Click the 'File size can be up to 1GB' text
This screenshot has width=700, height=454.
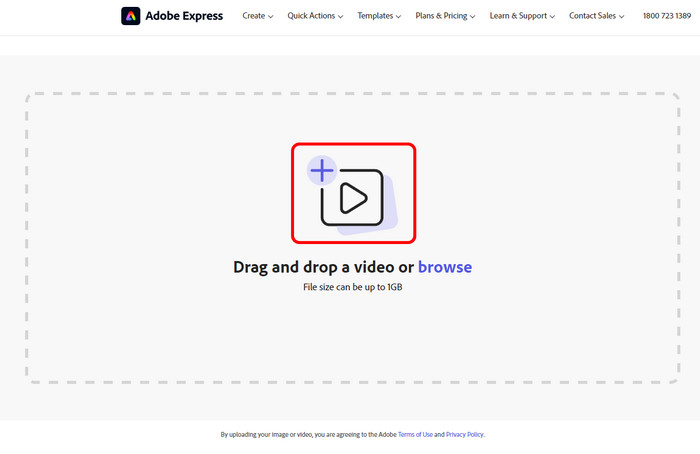pyautogui.click(x=353, y=287)
